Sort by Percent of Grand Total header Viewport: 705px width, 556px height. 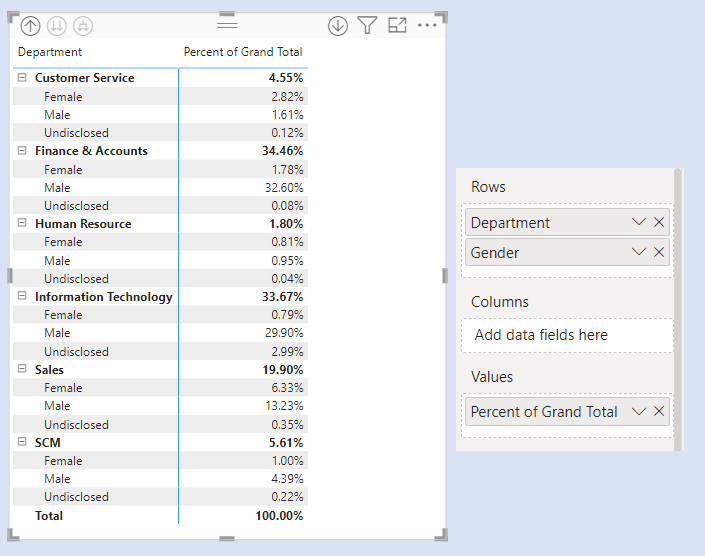(x=242, y=52)
